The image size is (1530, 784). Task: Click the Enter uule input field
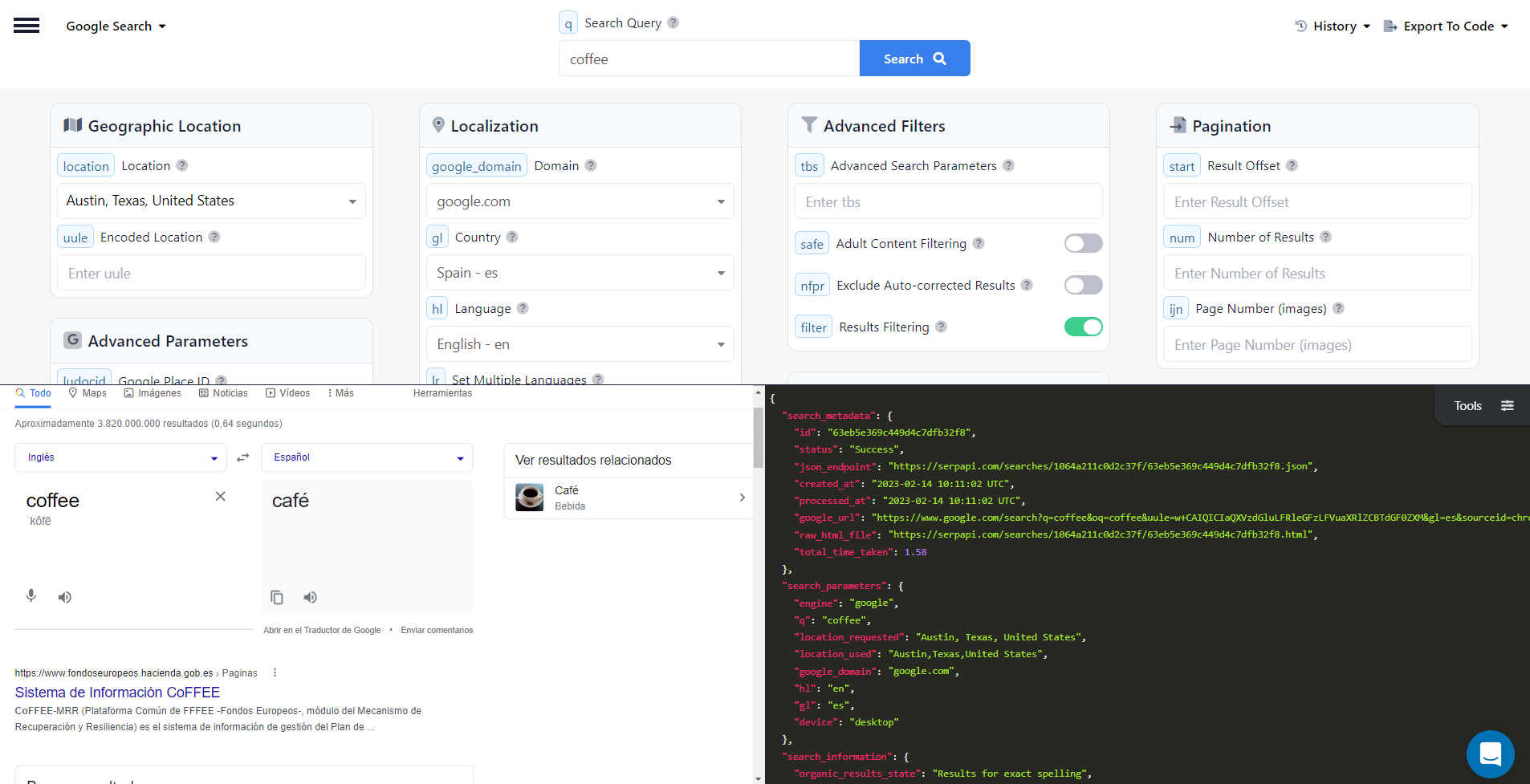(x=210, y=273)
